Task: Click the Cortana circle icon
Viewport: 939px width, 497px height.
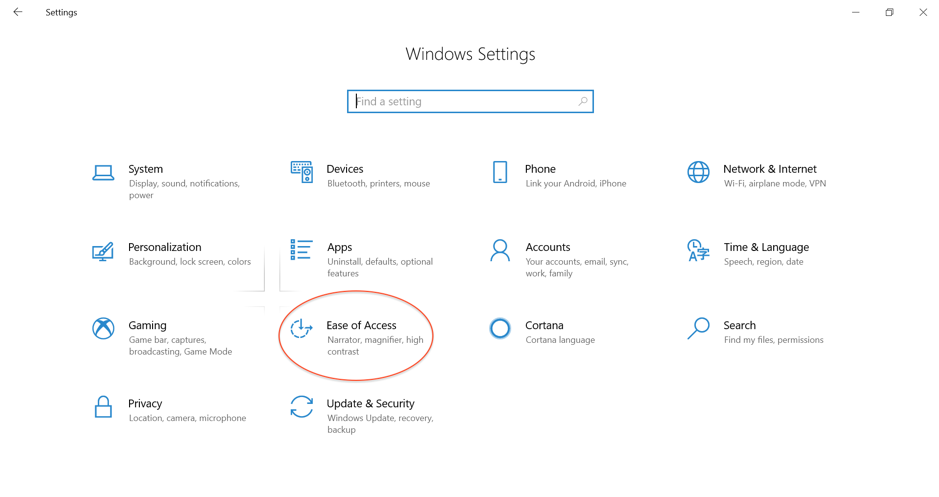Action: click(x=500, y=328)
